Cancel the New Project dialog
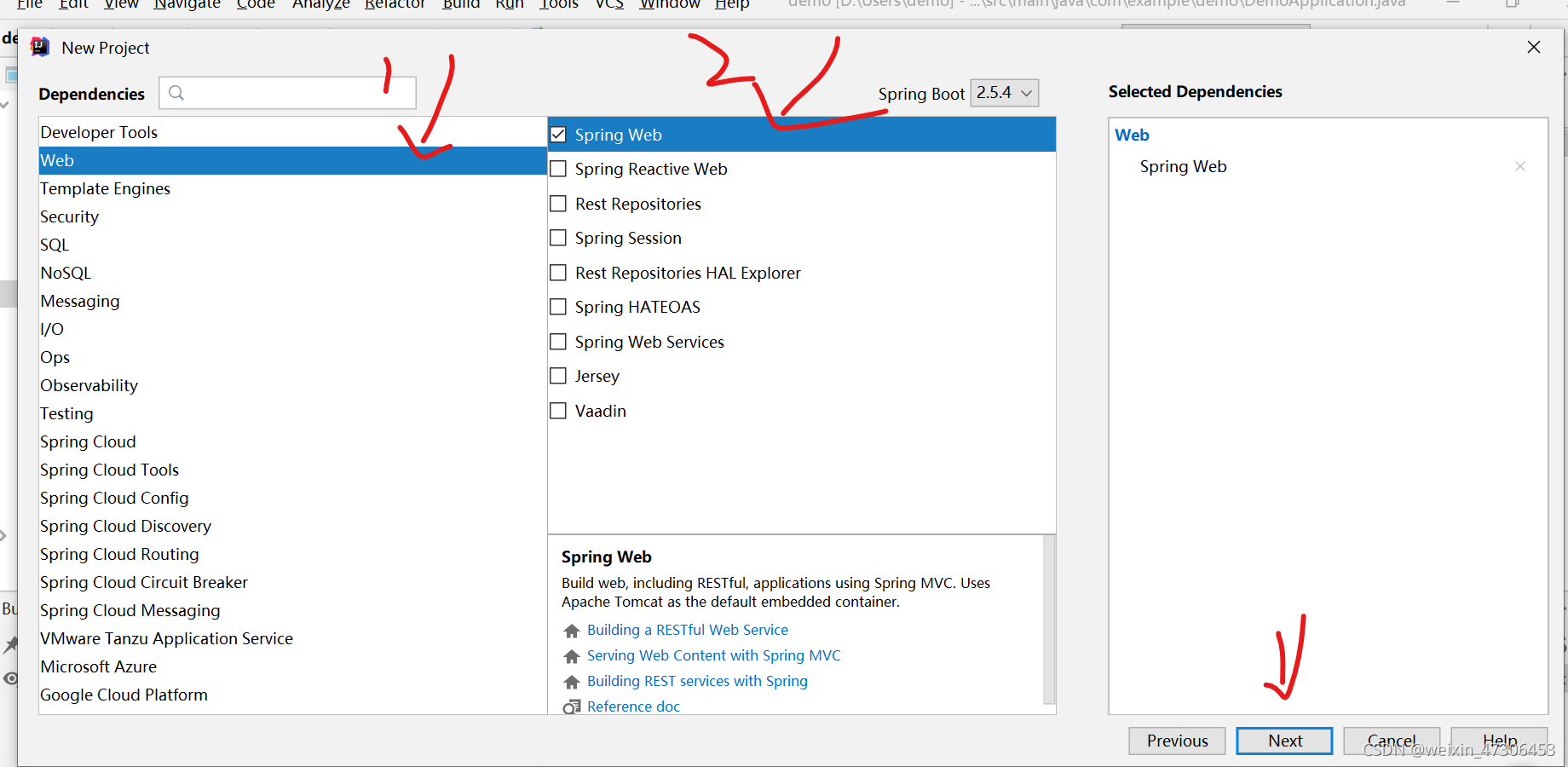 pyautogui.click(x=1392, y=741)
